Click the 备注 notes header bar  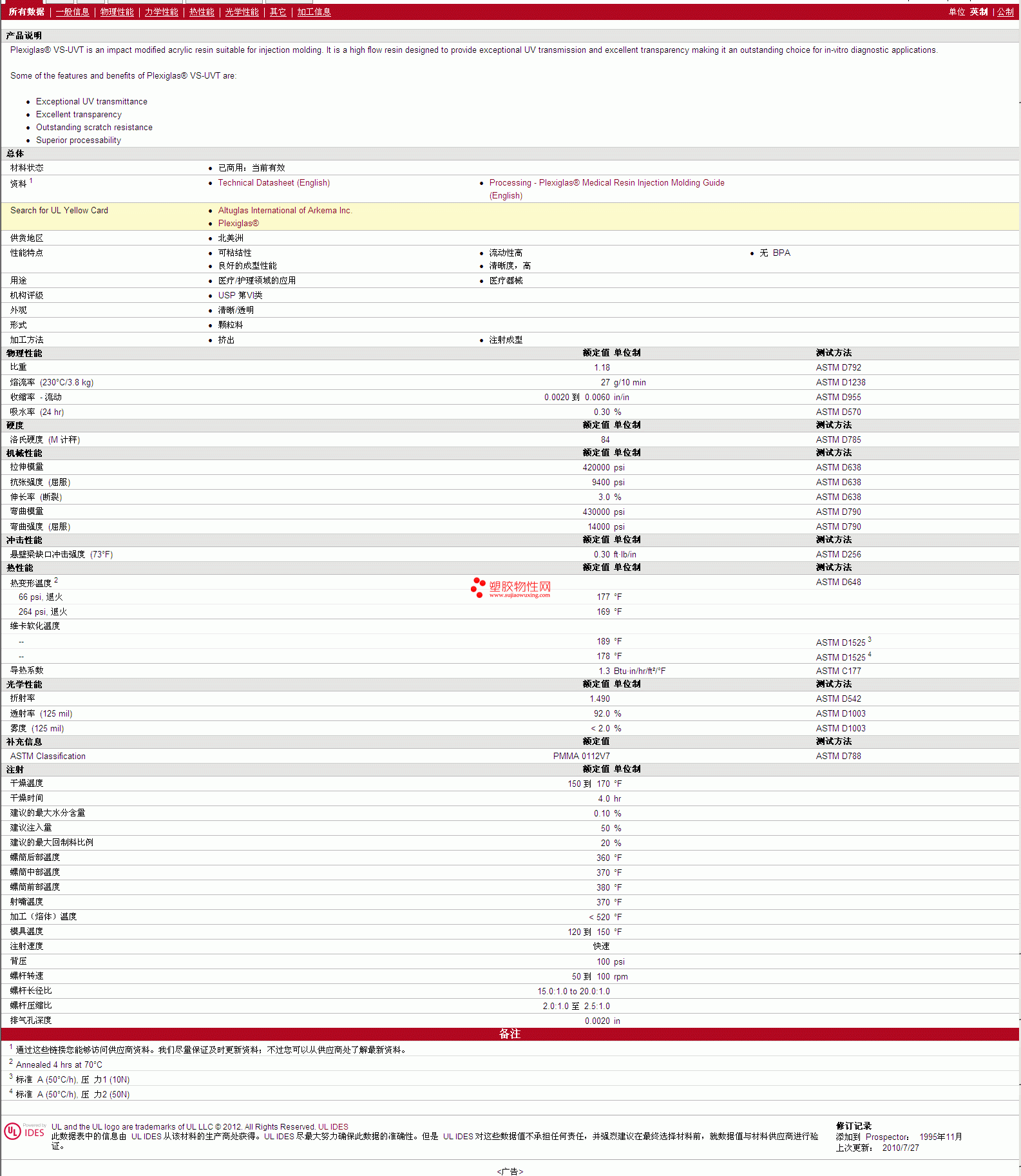coord(510,1034)
